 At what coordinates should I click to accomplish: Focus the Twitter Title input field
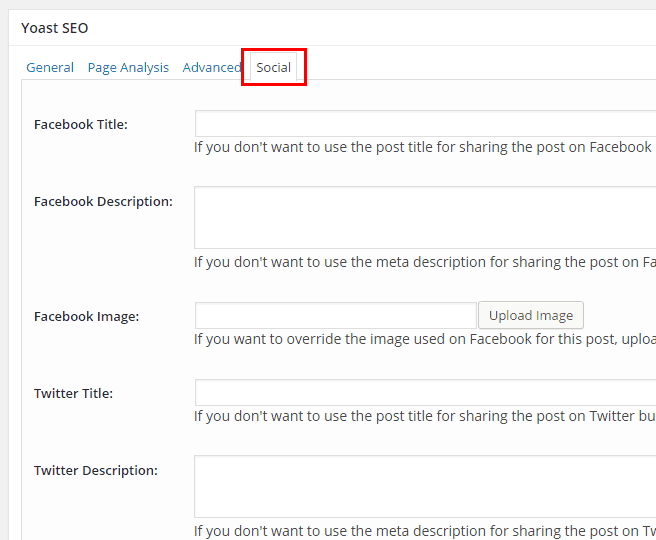tap(425, 392)
